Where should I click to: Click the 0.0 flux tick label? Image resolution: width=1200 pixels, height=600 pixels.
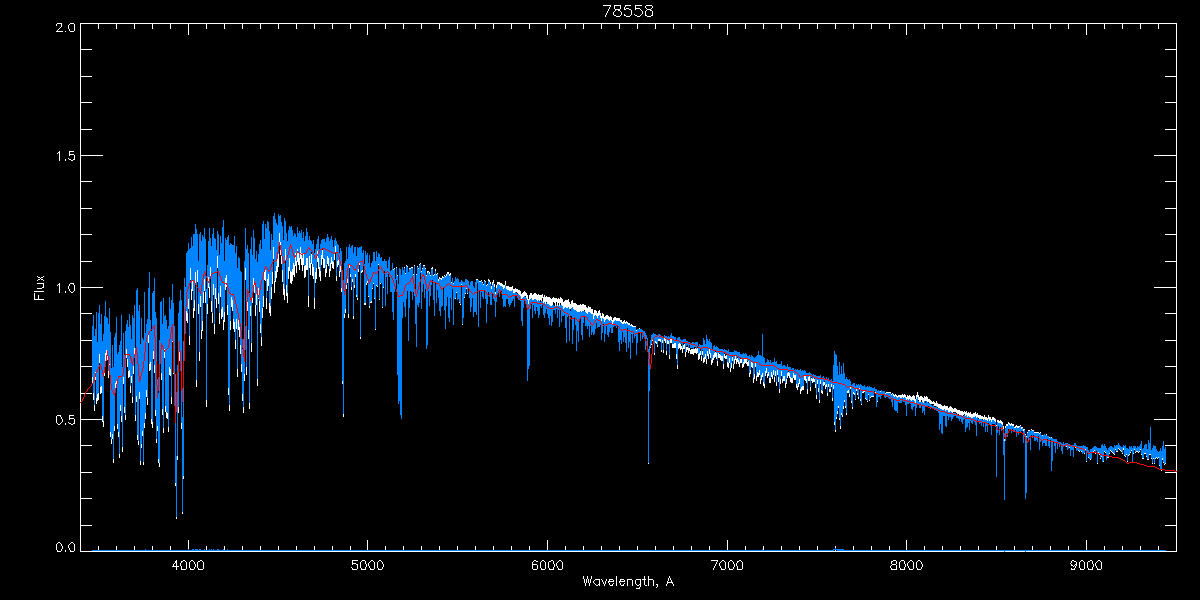(x=64, y=547)
